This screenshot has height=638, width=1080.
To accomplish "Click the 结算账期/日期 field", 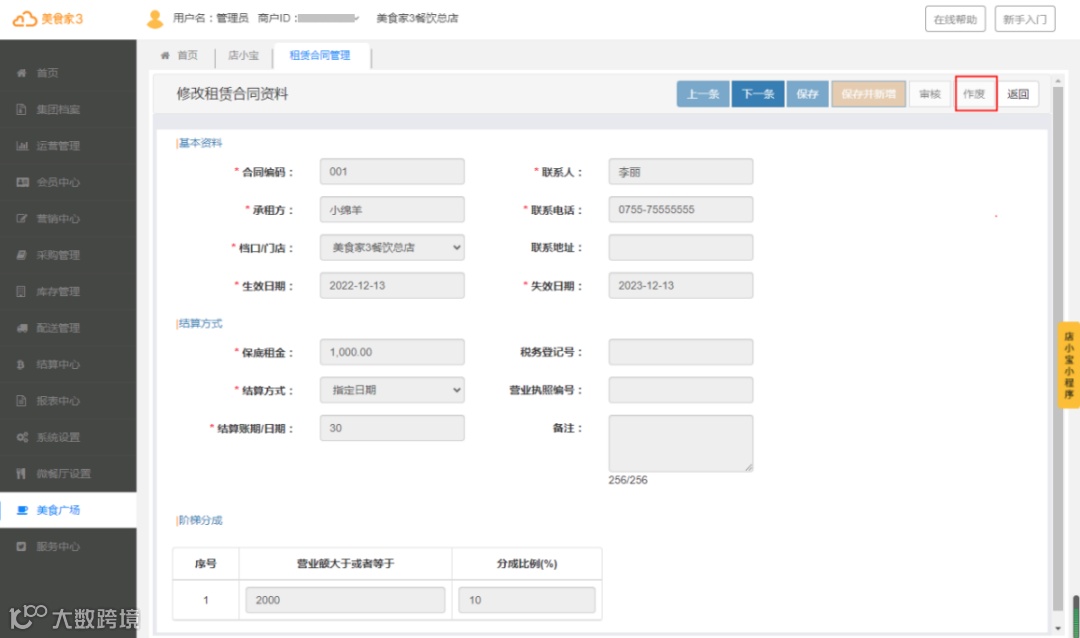I will [x=392, y=428].
